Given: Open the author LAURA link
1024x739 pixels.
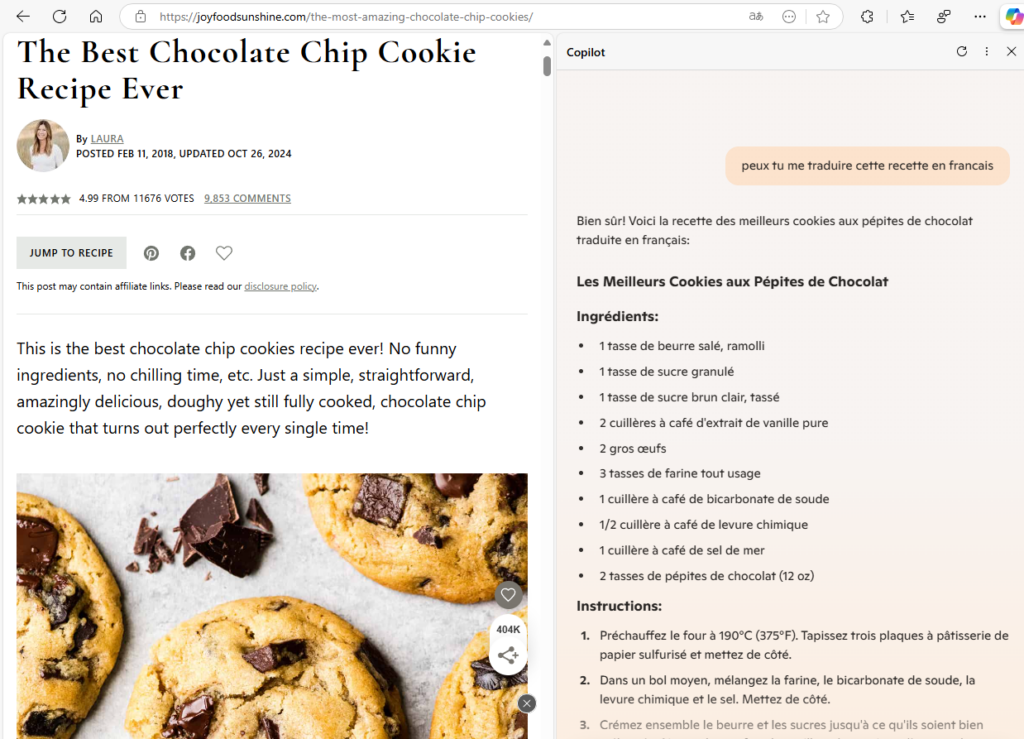Looking at the screenshot, I should point(107,138).
